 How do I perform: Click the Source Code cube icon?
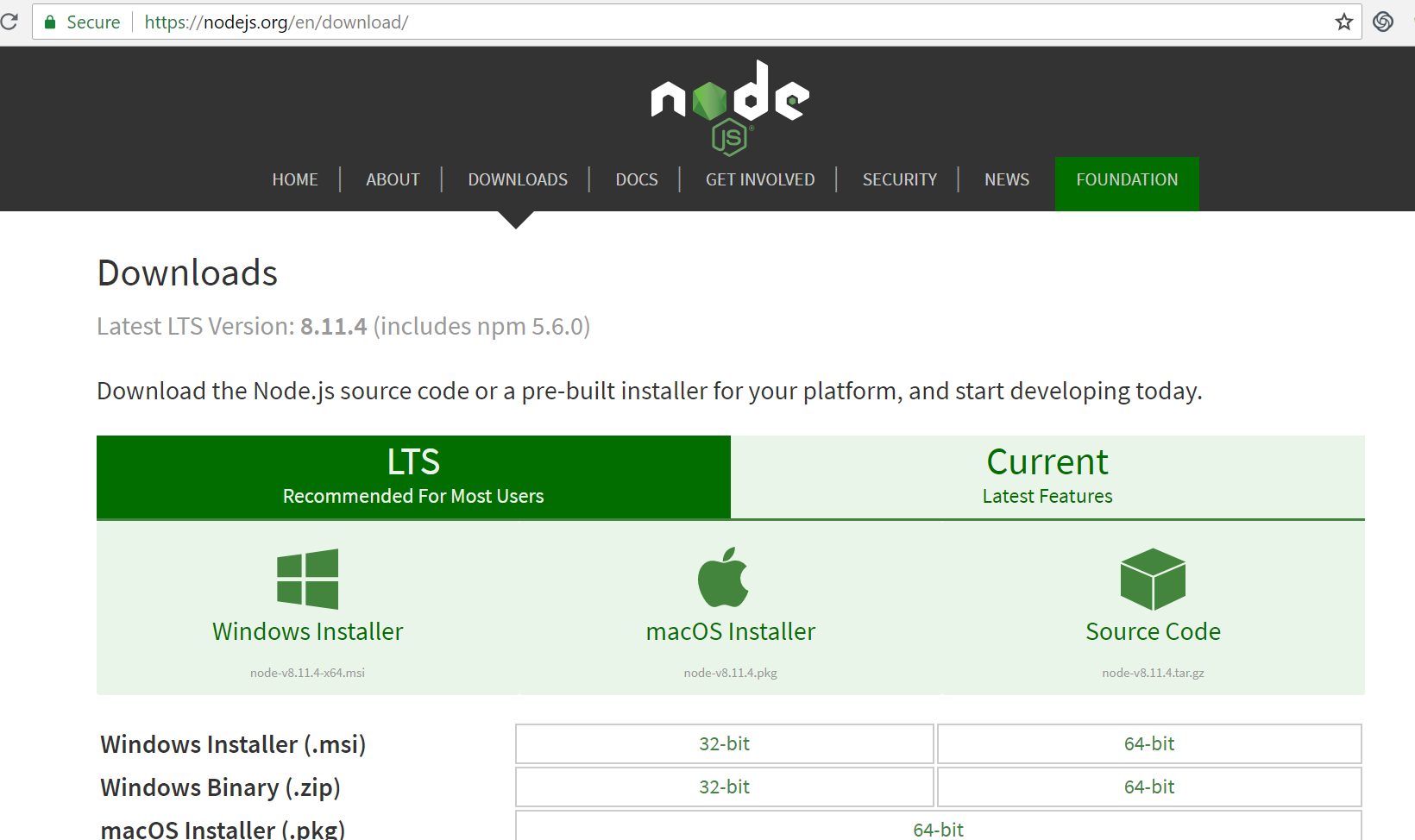pos(1153,579)
